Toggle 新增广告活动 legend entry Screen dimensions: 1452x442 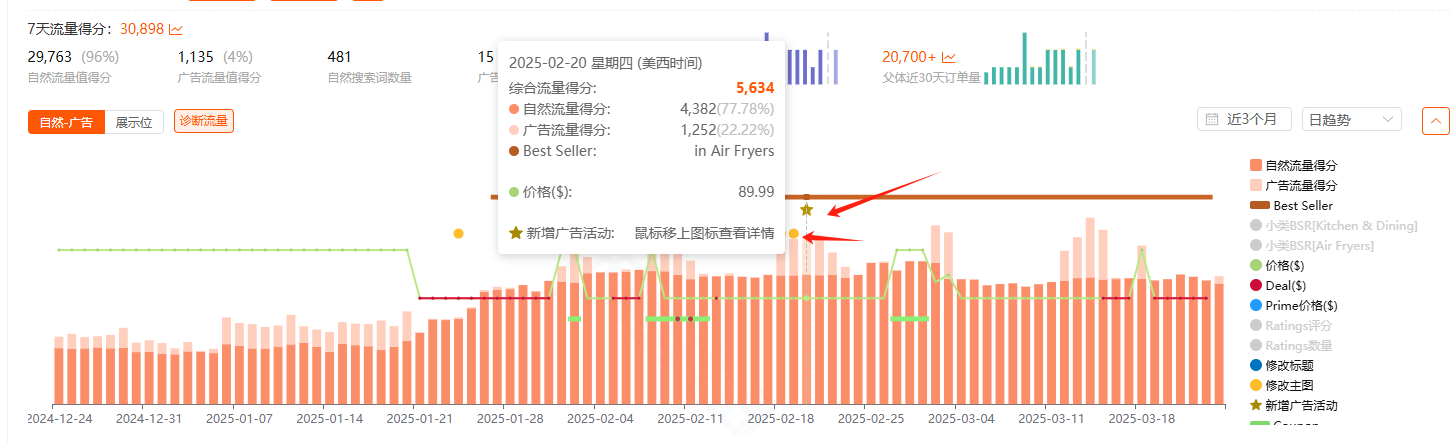[1293, 405]
